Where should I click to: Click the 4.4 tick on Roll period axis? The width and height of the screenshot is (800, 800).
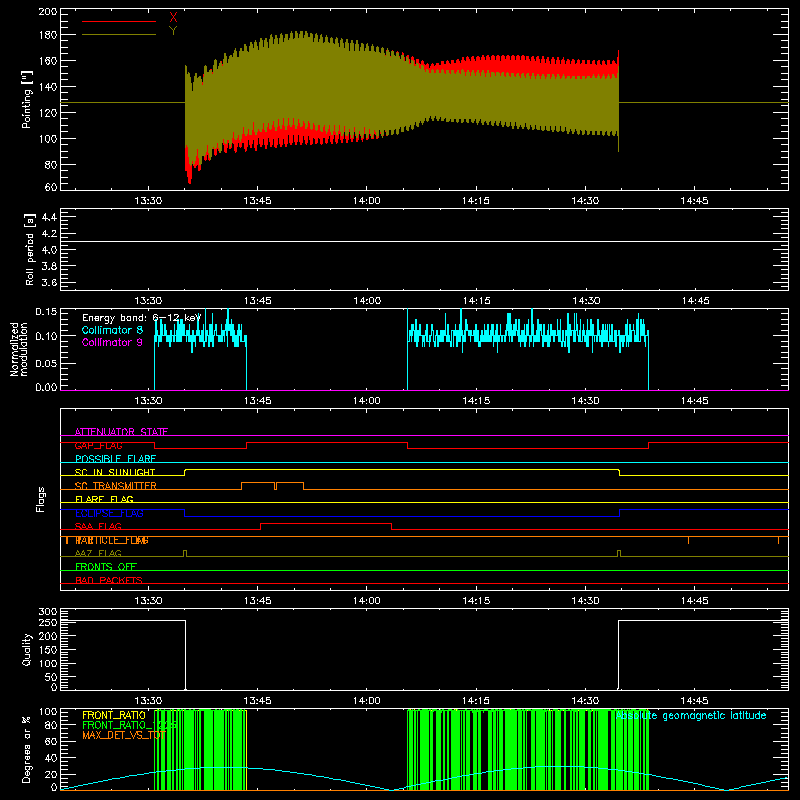coord(49,217)
